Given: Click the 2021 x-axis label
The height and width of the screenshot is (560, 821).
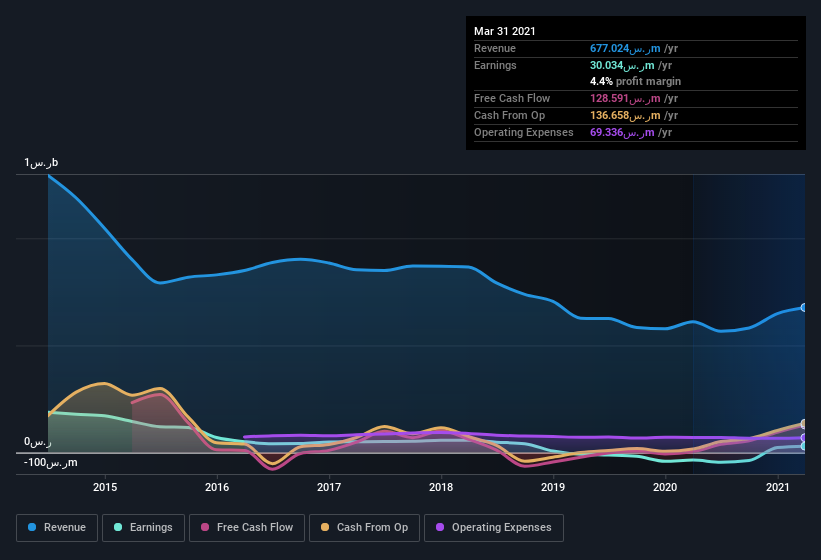Looking at the screenshot, I should click(778, 487).
